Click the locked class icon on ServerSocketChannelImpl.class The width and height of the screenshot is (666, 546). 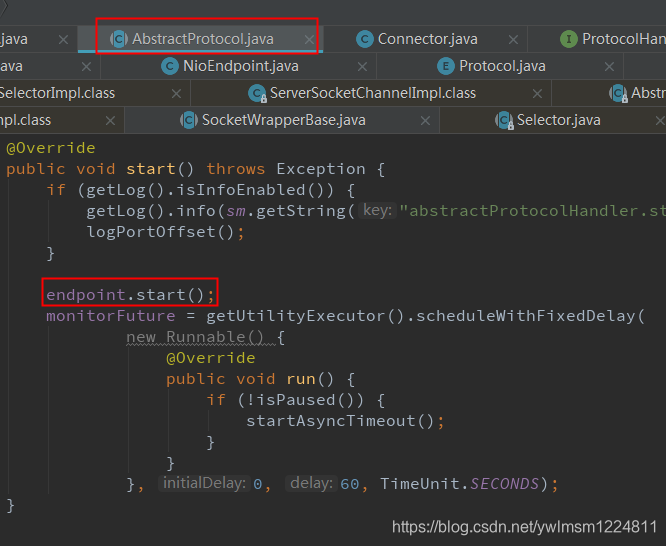[257, 93]
